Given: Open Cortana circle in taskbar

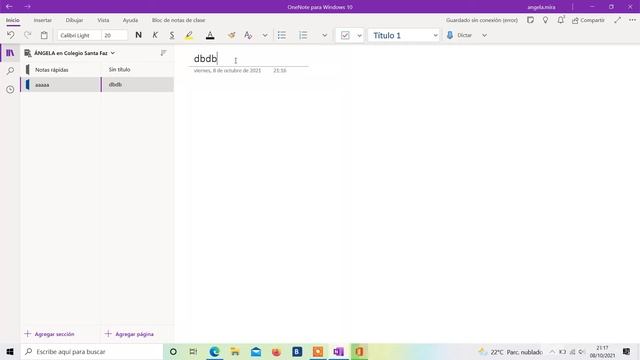Looking at the screenshot, I should (173, 351).
